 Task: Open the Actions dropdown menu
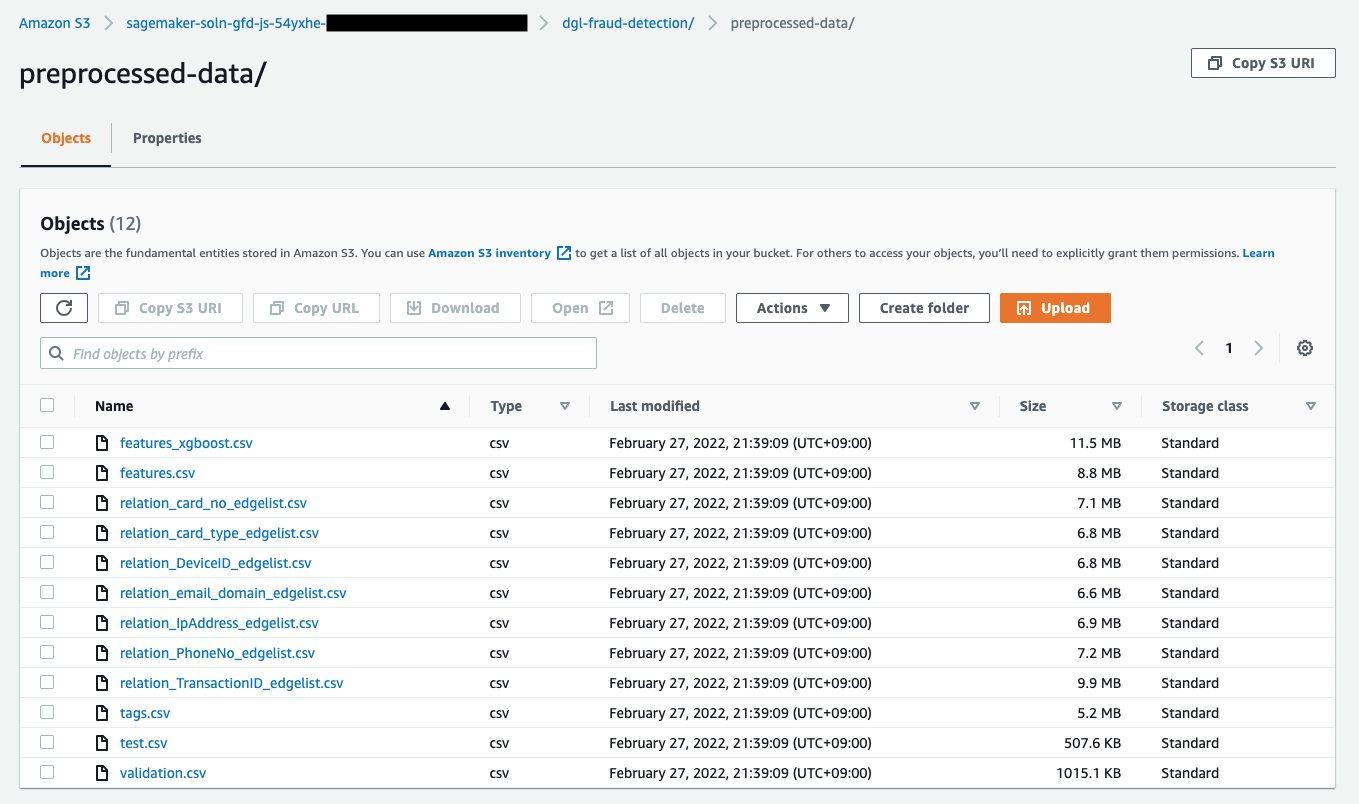792,308
